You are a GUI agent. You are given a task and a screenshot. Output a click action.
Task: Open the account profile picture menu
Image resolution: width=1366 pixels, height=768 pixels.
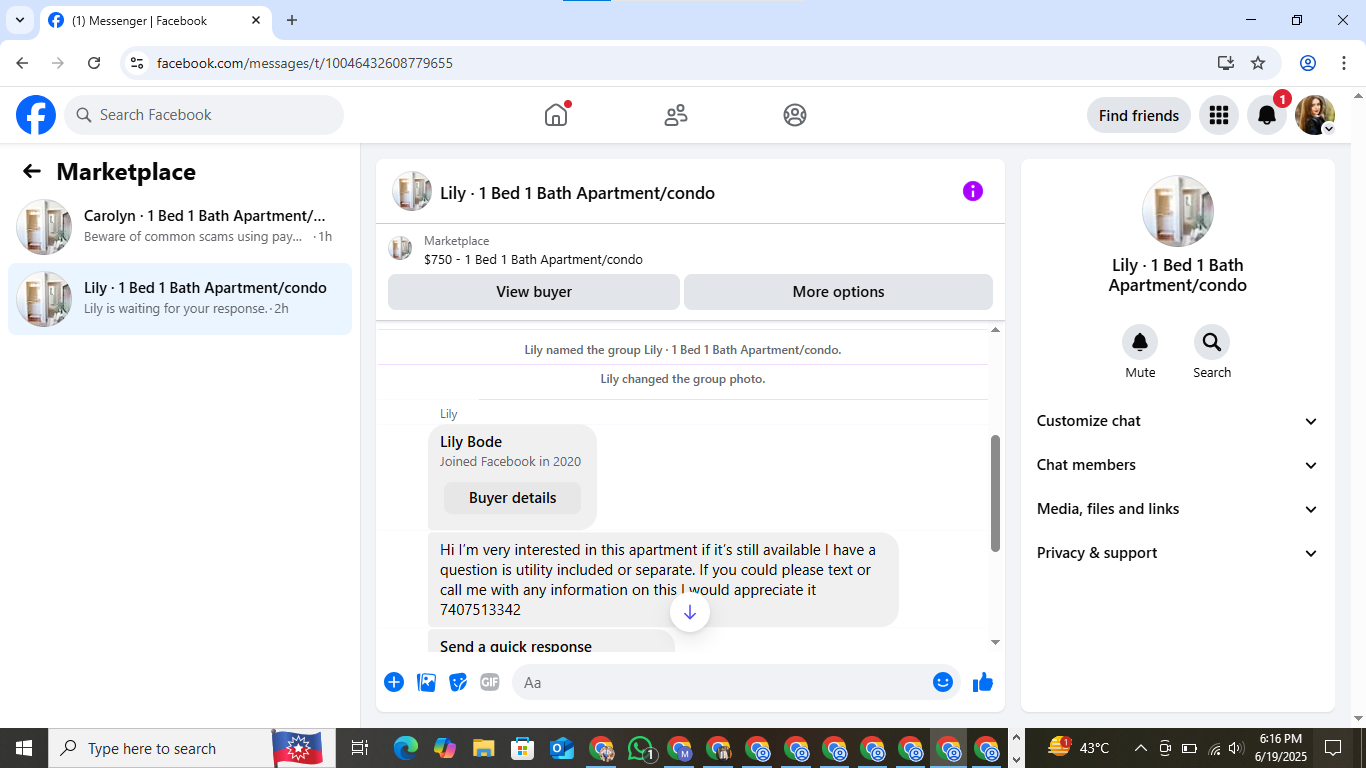point(1315,115)
